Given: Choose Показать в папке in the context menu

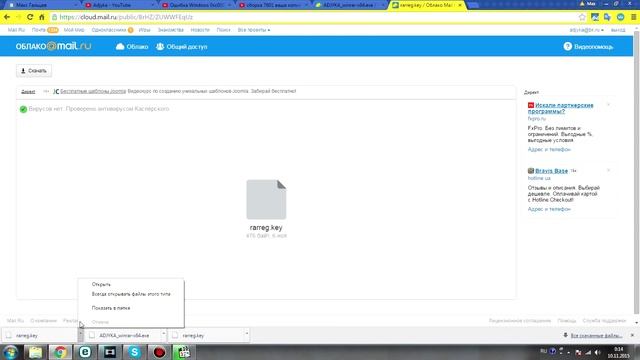Looking at the screenshot, I should point(111,308).
